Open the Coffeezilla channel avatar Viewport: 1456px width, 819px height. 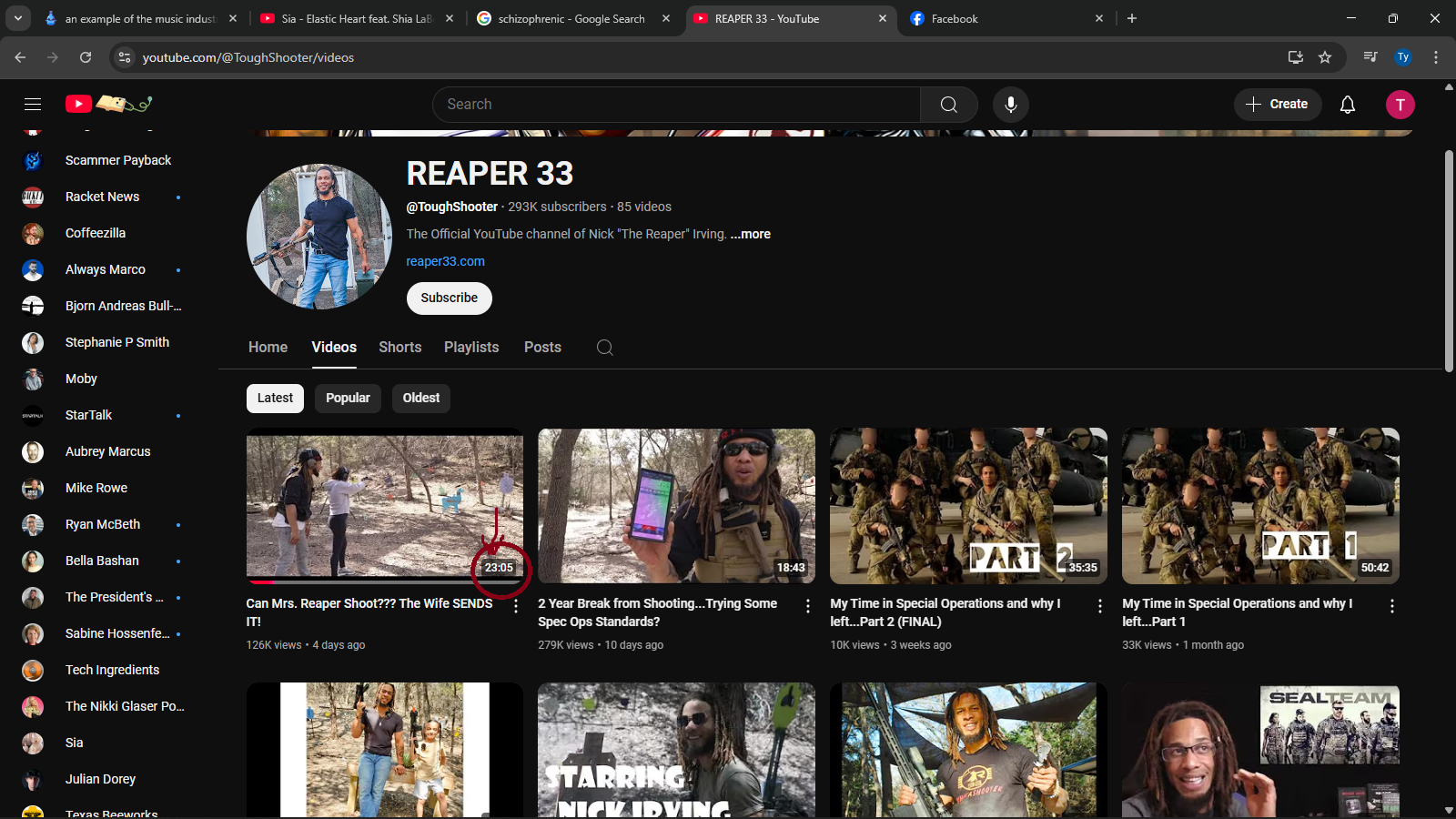33,234
